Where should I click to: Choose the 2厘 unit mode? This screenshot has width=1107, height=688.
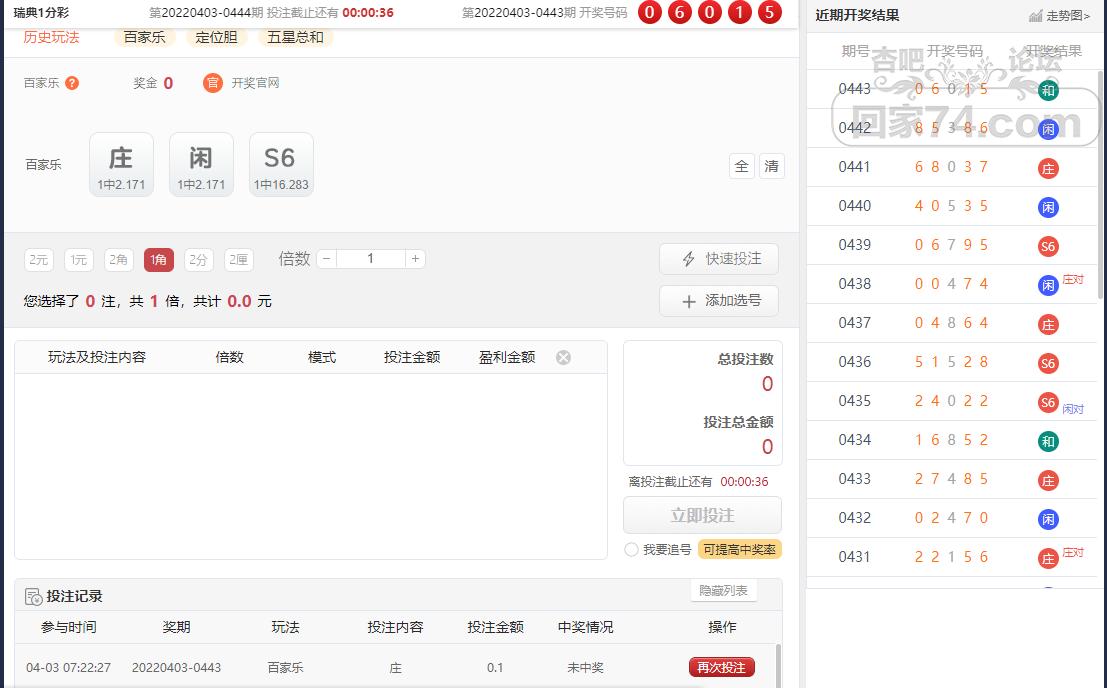point(239,260)
